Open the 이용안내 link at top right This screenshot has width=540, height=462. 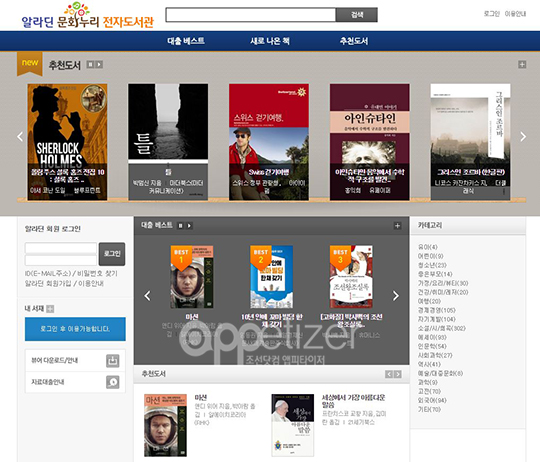515,14
